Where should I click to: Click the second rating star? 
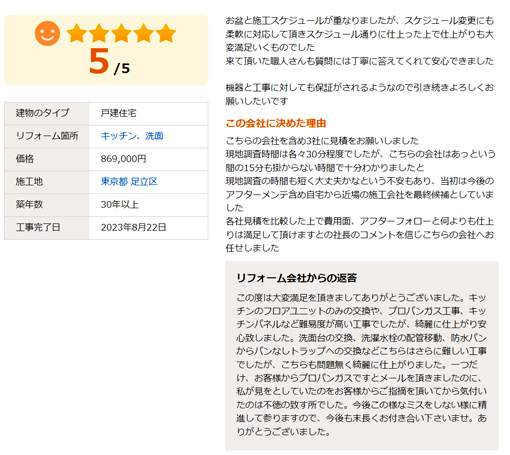point(99,33)
